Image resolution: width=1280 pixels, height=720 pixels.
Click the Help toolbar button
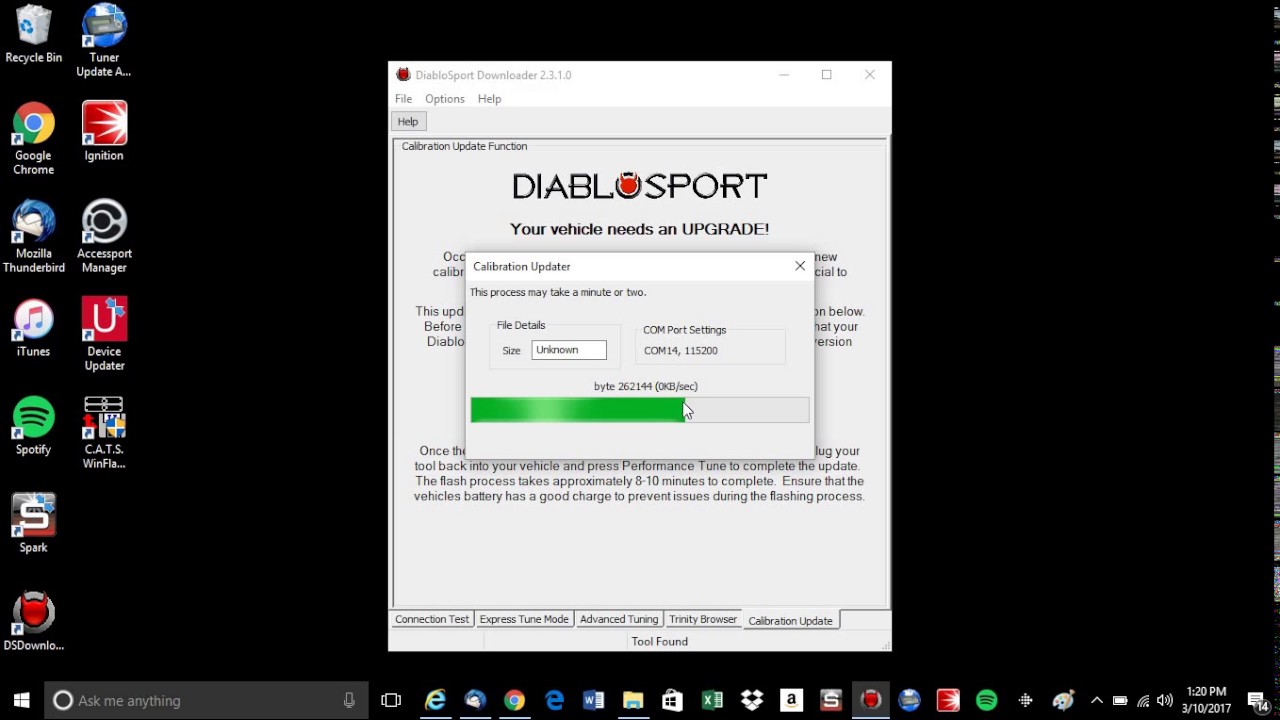[x=408, y=121]
